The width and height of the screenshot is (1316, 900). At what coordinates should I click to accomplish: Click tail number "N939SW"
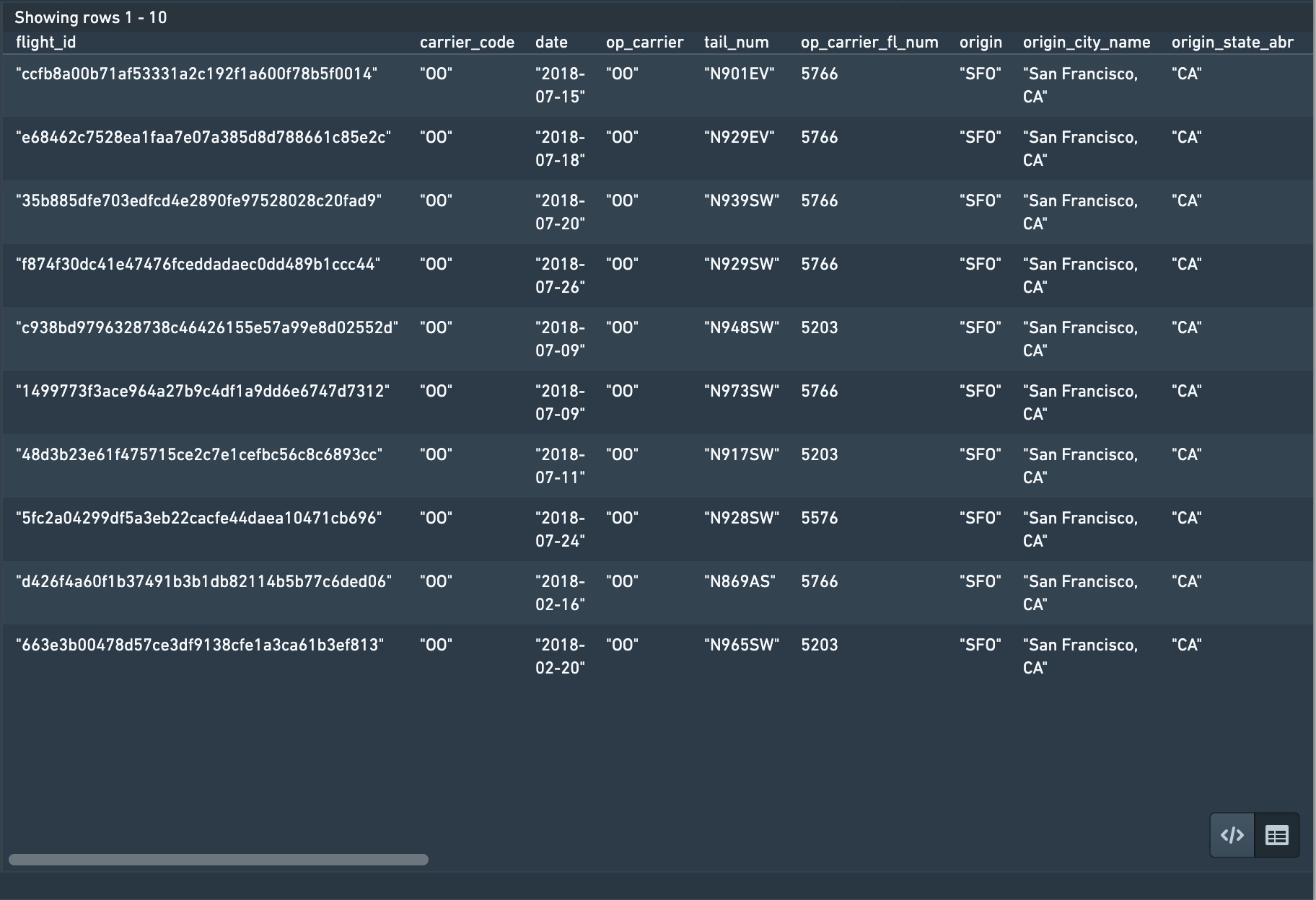point(742,201)
